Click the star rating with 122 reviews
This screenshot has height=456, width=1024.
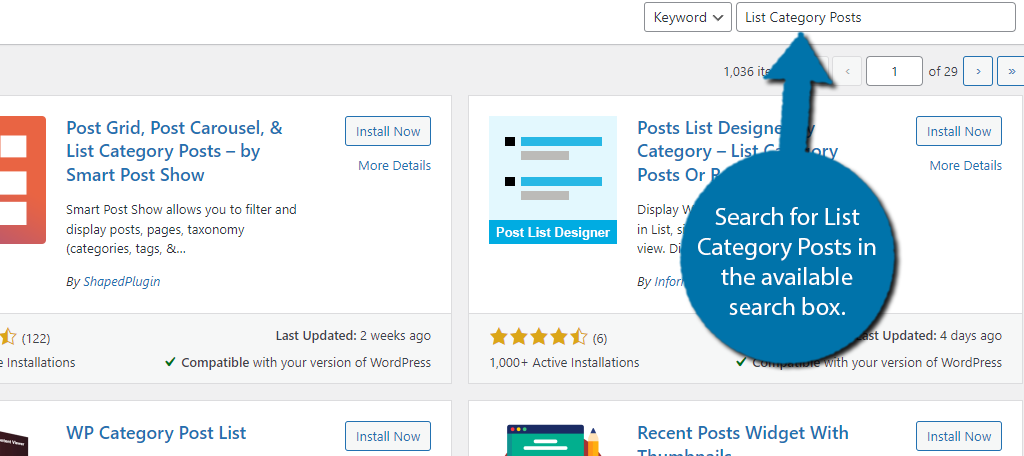(8, 338)
